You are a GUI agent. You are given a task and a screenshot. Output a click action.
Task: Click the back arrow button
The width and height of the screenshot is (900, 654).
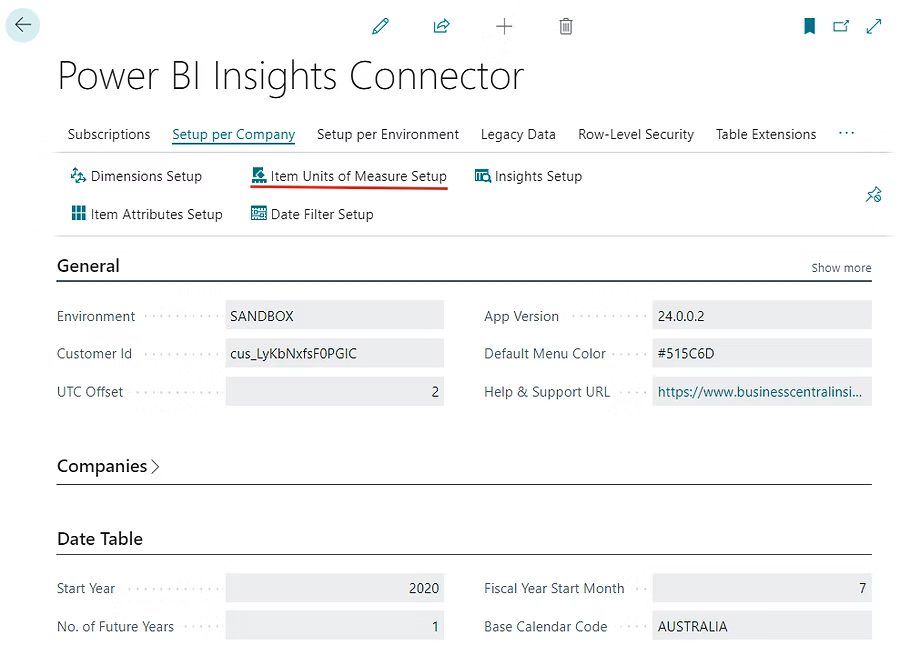coord(23,26)
